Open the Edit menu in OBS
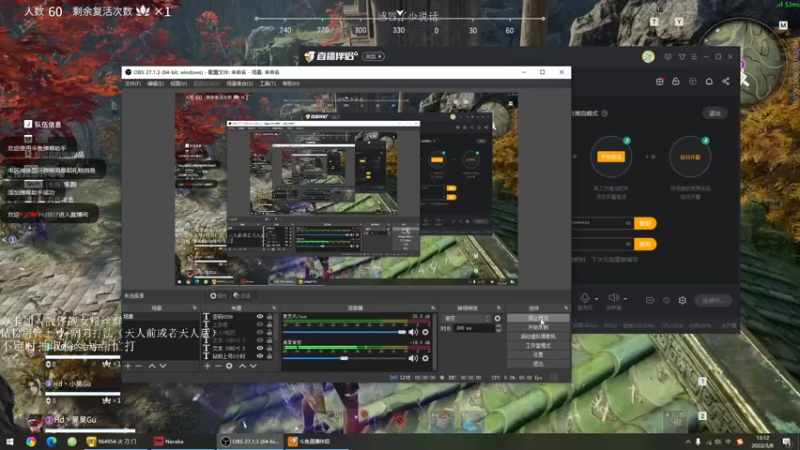The image size is (800, 450). [x=155, y=84]
